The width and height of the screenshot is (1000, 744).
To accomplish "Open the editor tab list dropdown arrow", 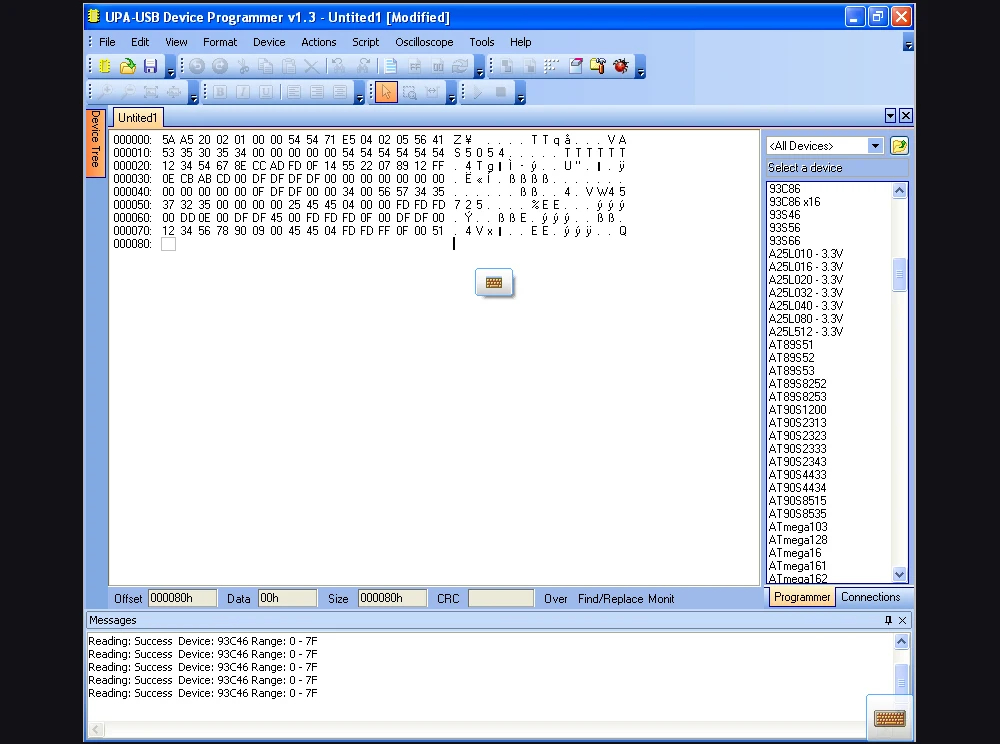I will tap(890, 116).
